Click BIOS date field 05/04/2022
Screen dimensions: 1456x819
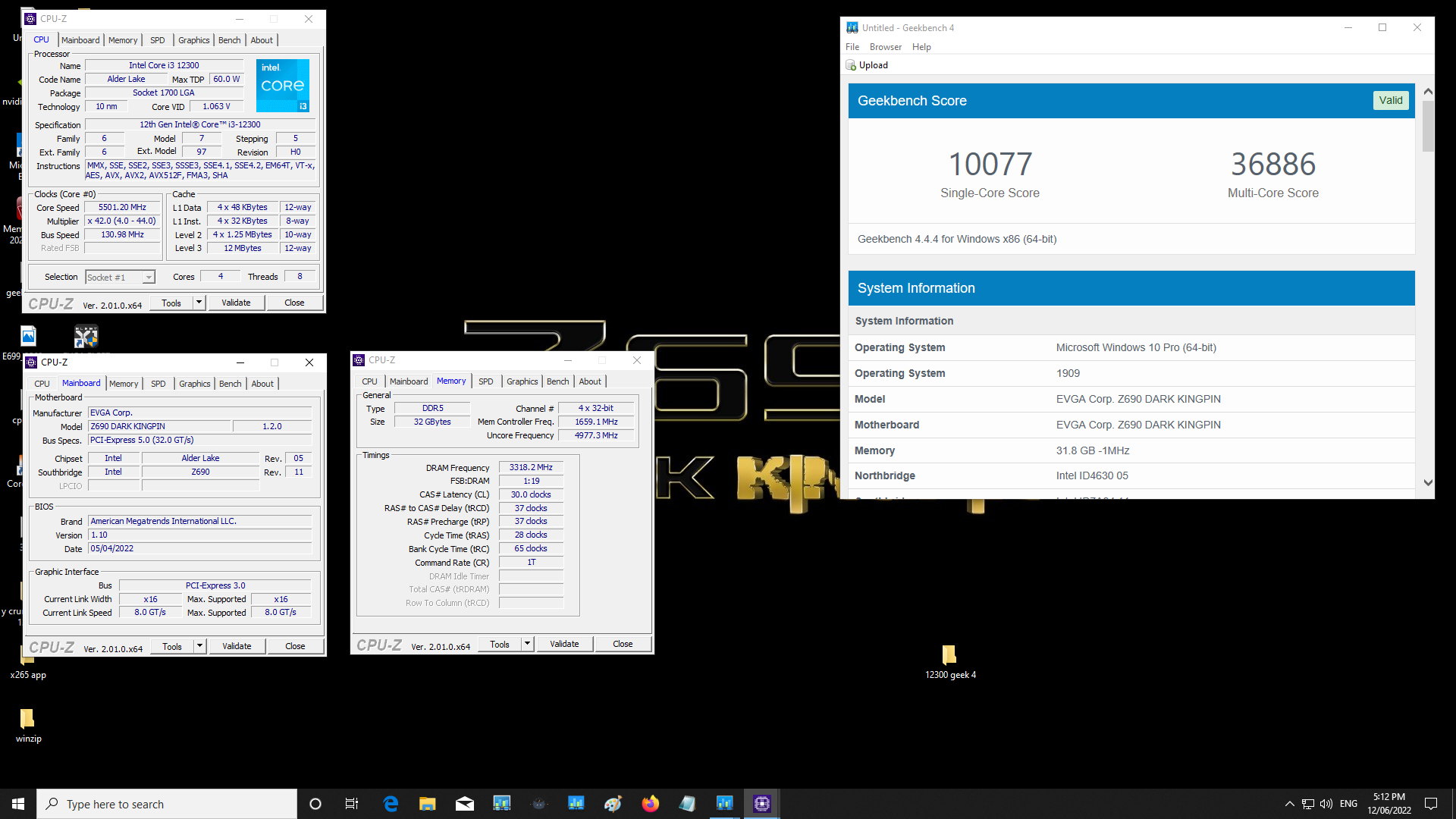(x=199, y=548)
